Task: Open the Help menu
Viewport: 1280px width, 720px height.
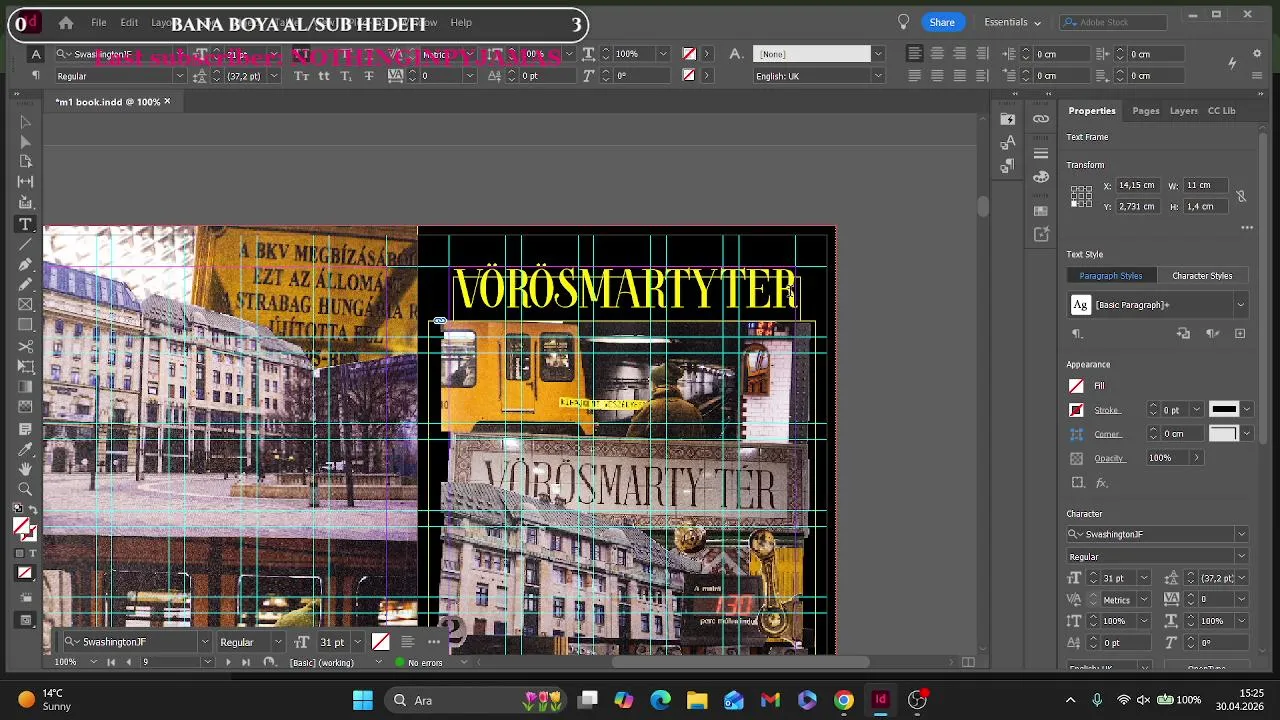Action: [x=461, y=23]
